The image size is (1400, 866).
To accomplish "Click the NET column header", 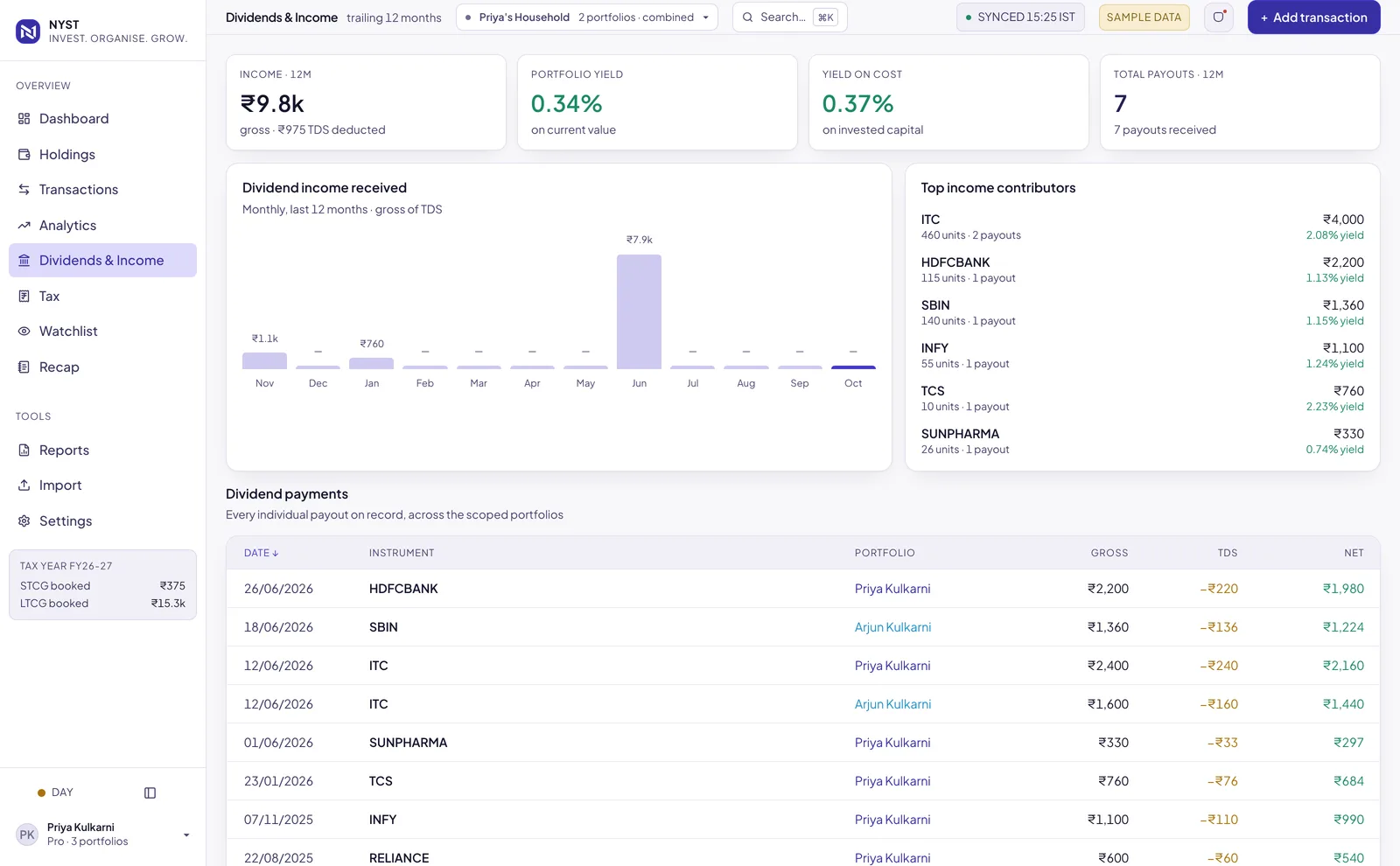I will coord(1354,553).
